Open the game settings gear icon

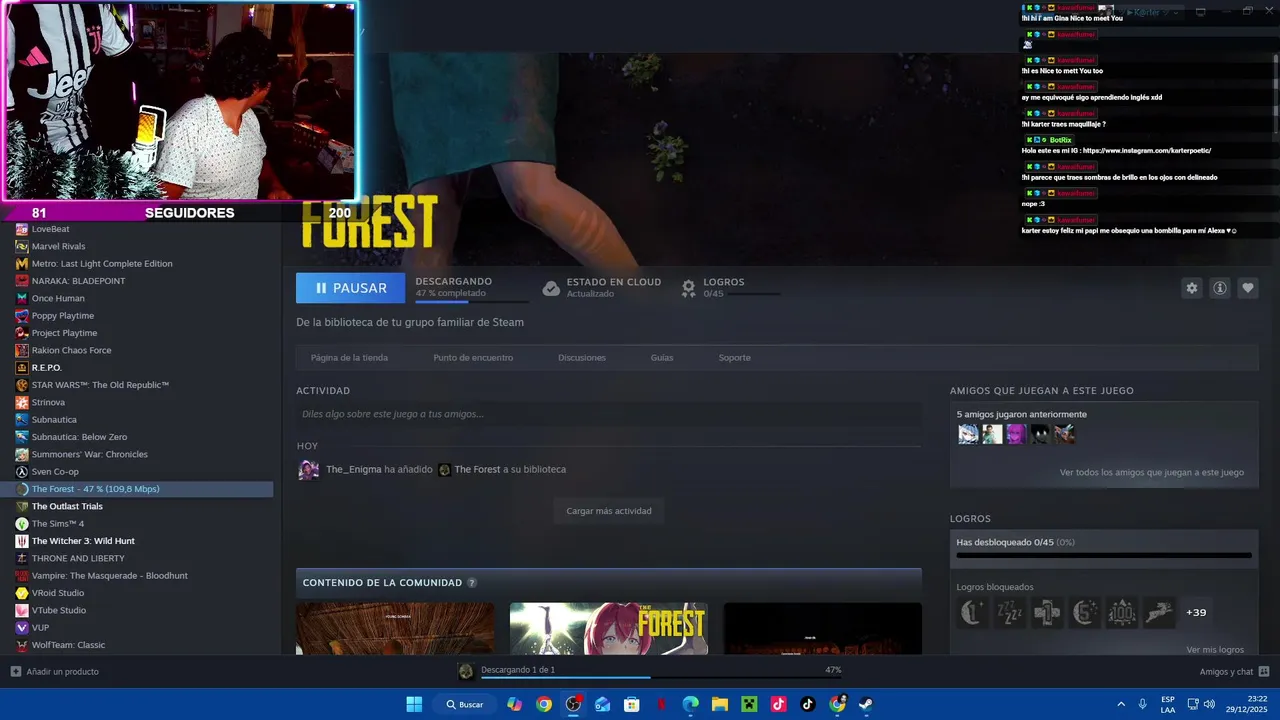[1191, 288]
